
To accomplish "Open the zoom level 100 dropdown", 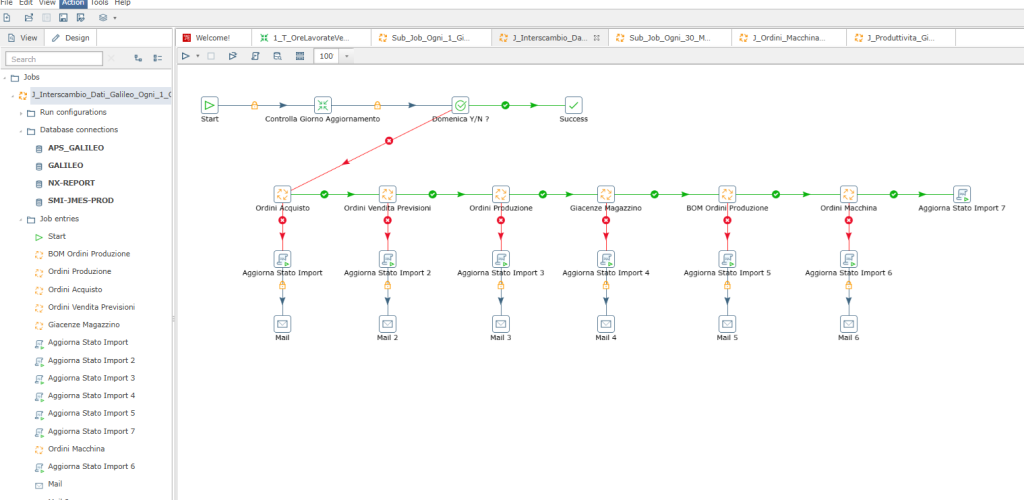I will [x=347, y=57].
